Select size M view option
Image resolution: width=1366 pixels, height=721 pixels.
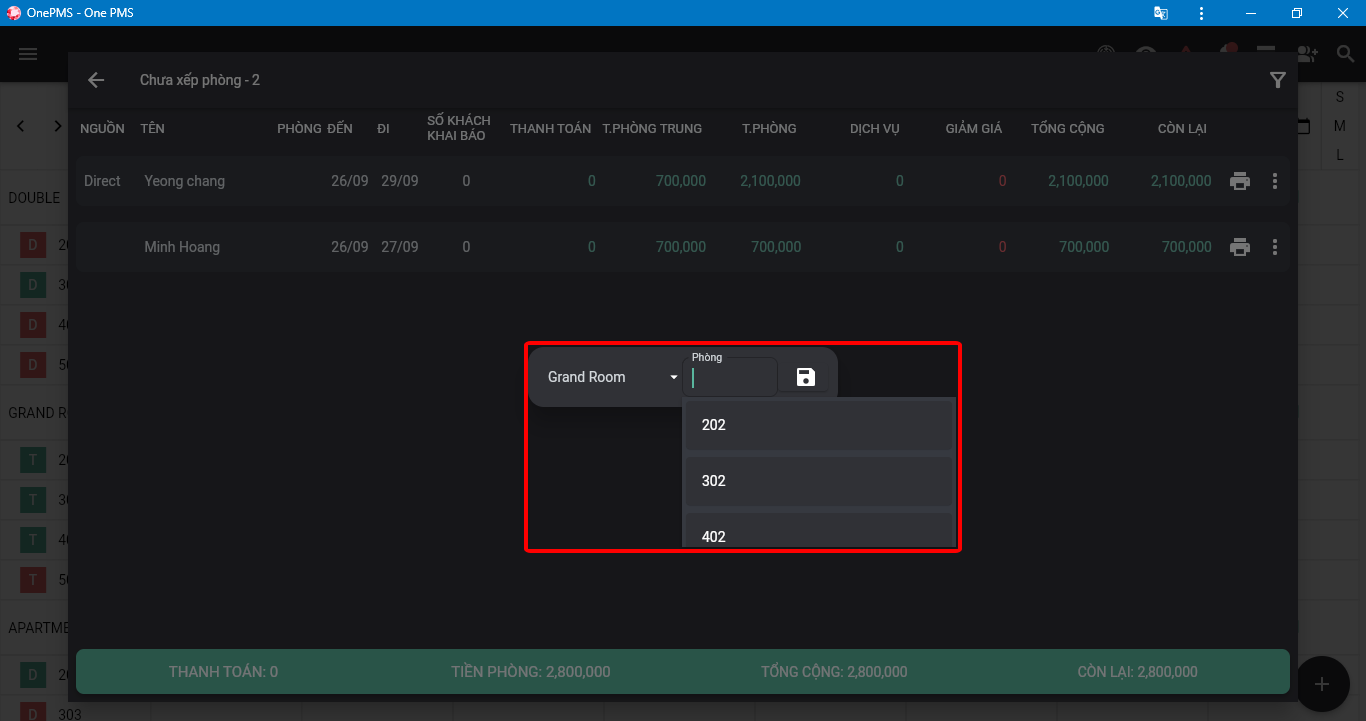tap(1340, 126)
